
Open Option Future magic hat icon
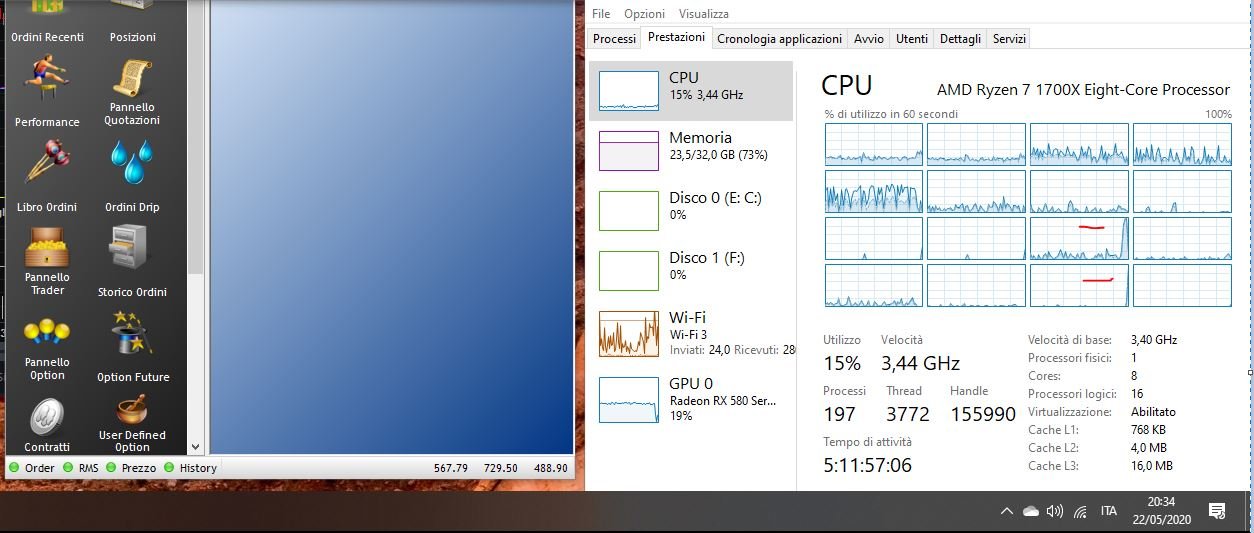[132, 333]
